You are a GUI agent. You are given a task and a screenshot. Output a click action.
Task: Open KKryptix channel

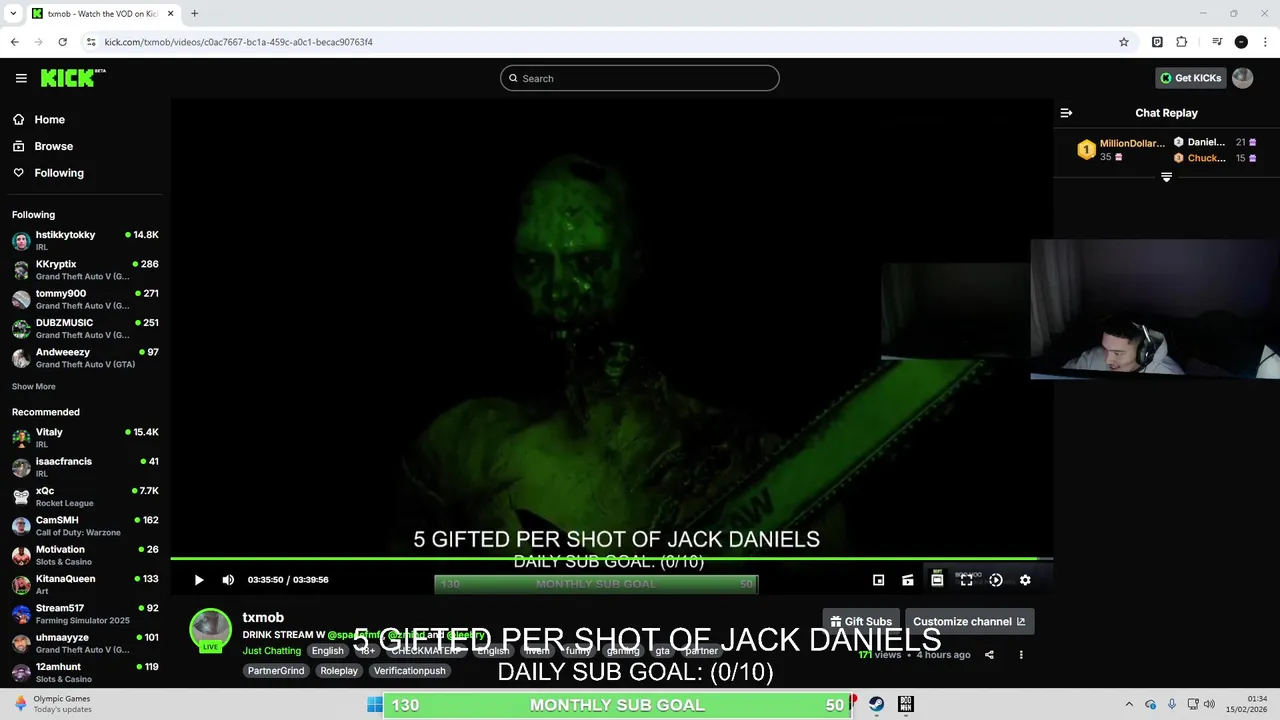(85, 270)
